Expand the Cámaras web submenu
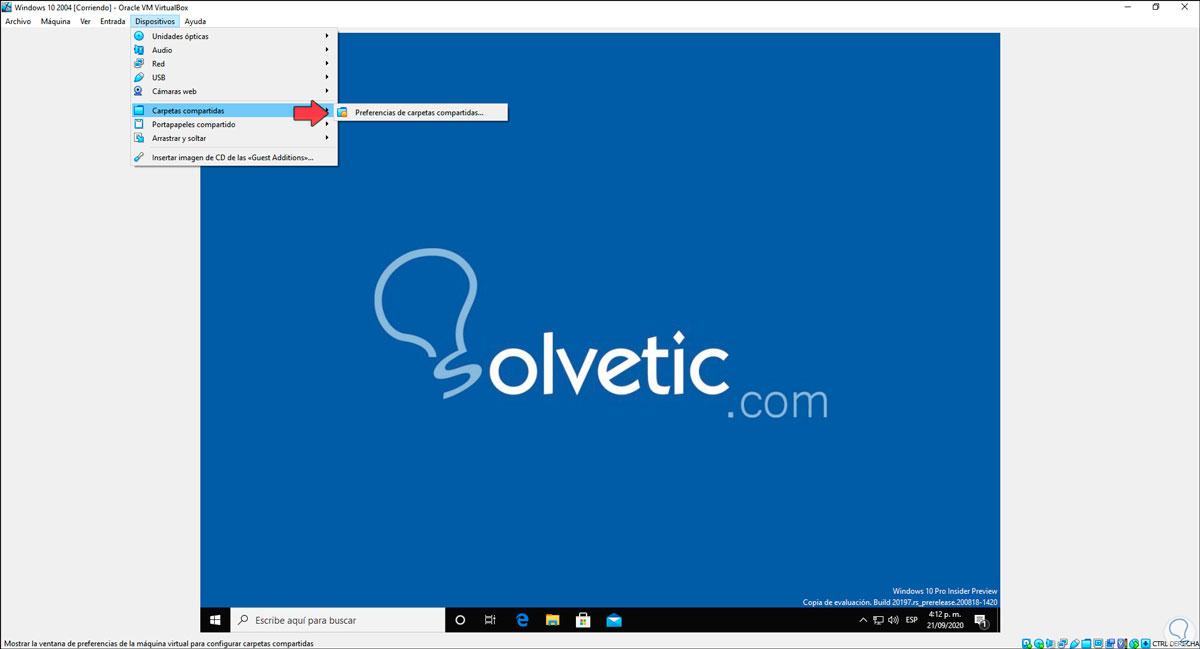The height and width of the screenshot is (649, 1200). tap(235, 91)
